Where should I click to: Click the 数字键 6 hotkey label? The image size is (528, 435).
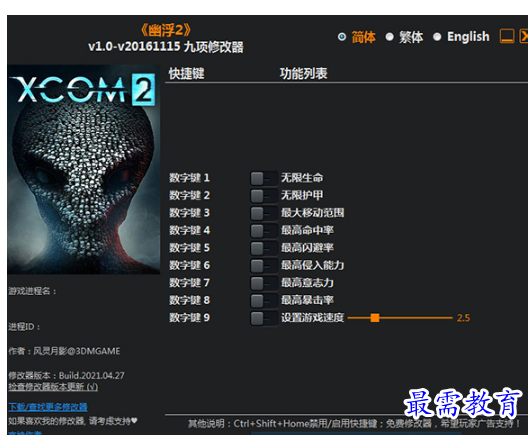click(190, 265)
